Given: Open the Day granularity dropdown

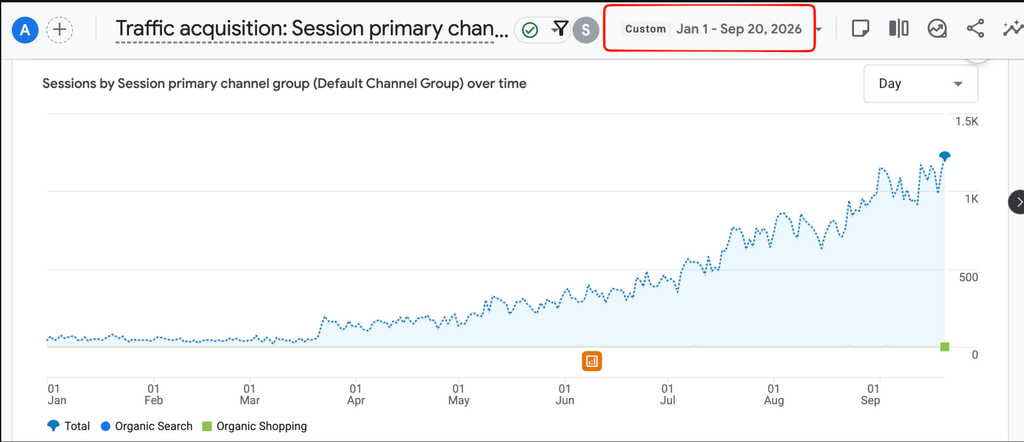Looking at the screenshot, I should click(x=921, y=84).
